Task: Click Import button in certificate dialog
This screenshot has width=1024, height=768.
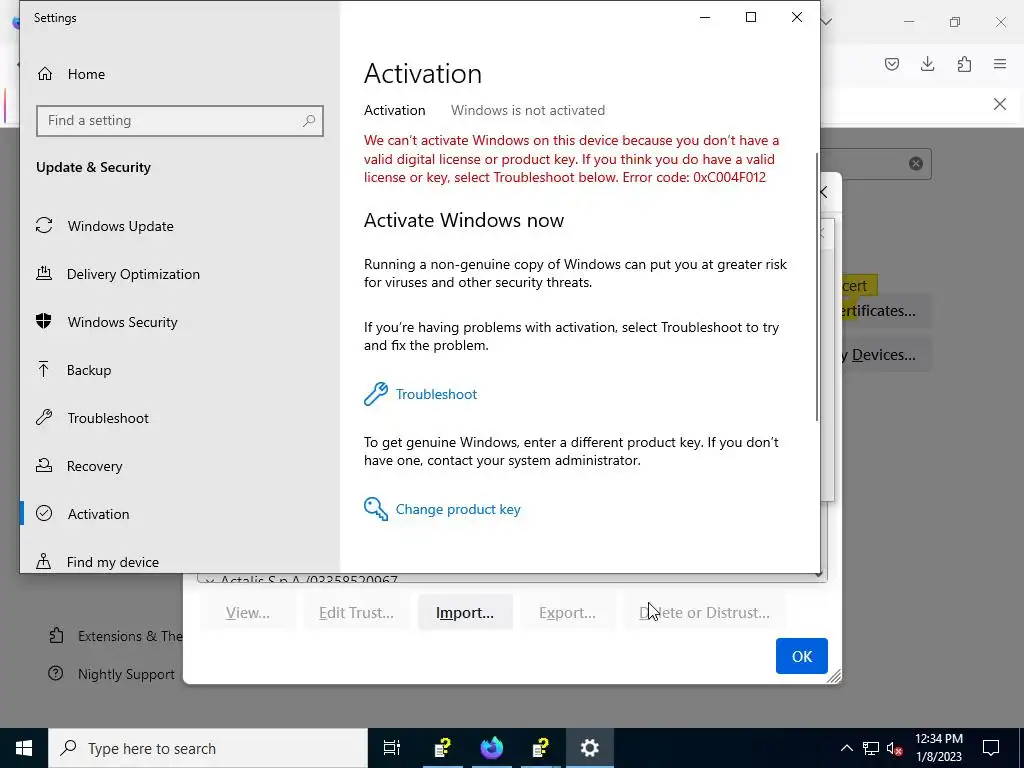Action: click(465, 613)
